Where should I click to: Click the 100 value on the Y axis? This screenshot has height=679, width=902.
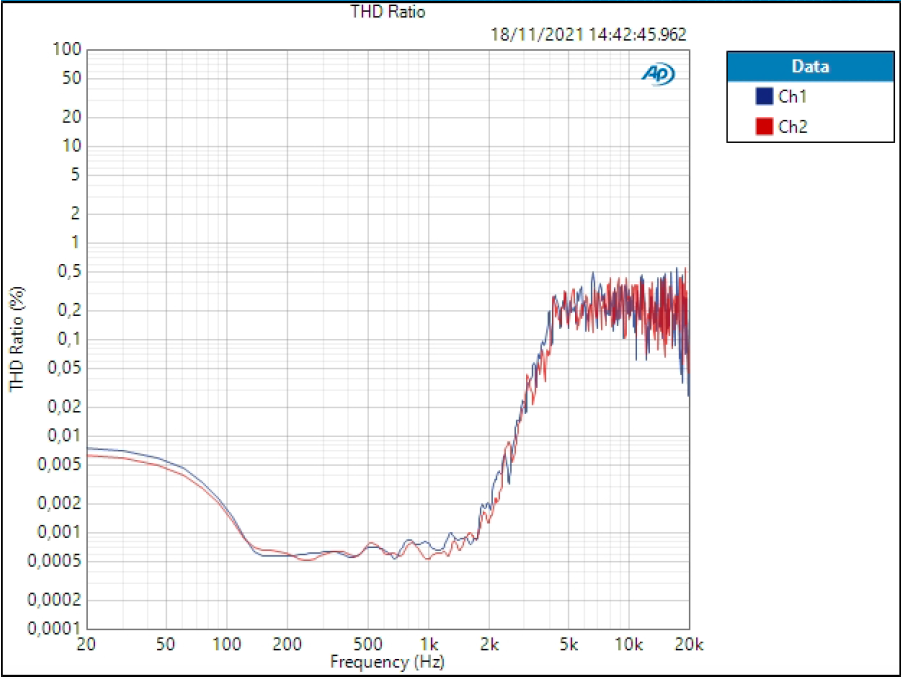coord(67,49)
